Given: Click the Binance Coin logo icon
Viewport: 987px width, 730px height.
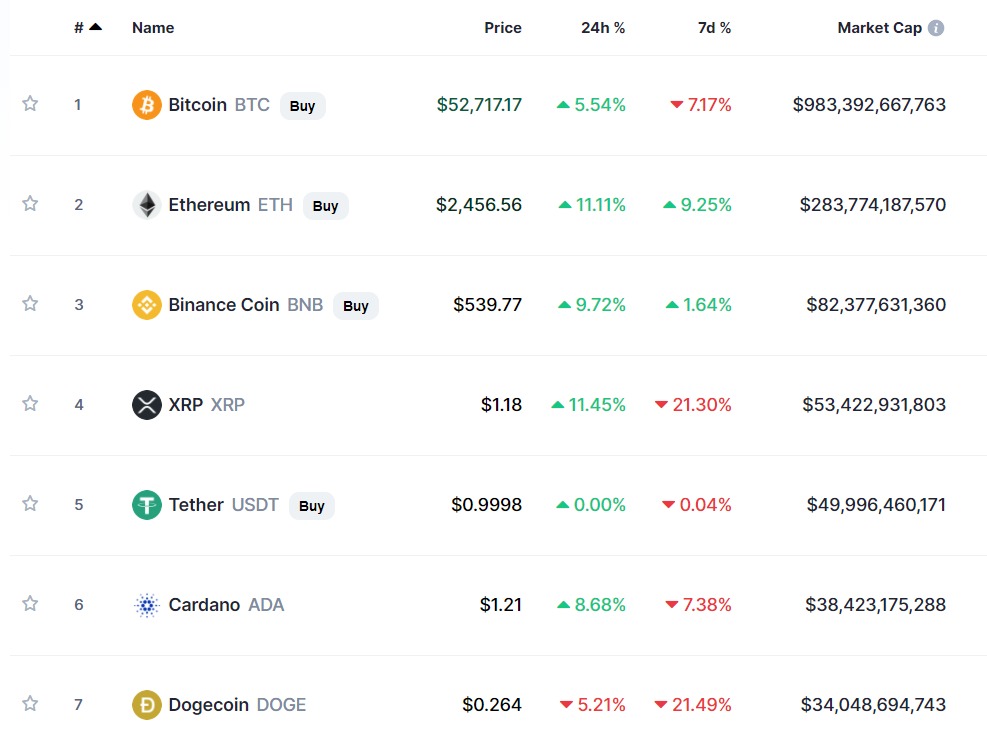Looking at the screenshot, I should pos(146,305).
